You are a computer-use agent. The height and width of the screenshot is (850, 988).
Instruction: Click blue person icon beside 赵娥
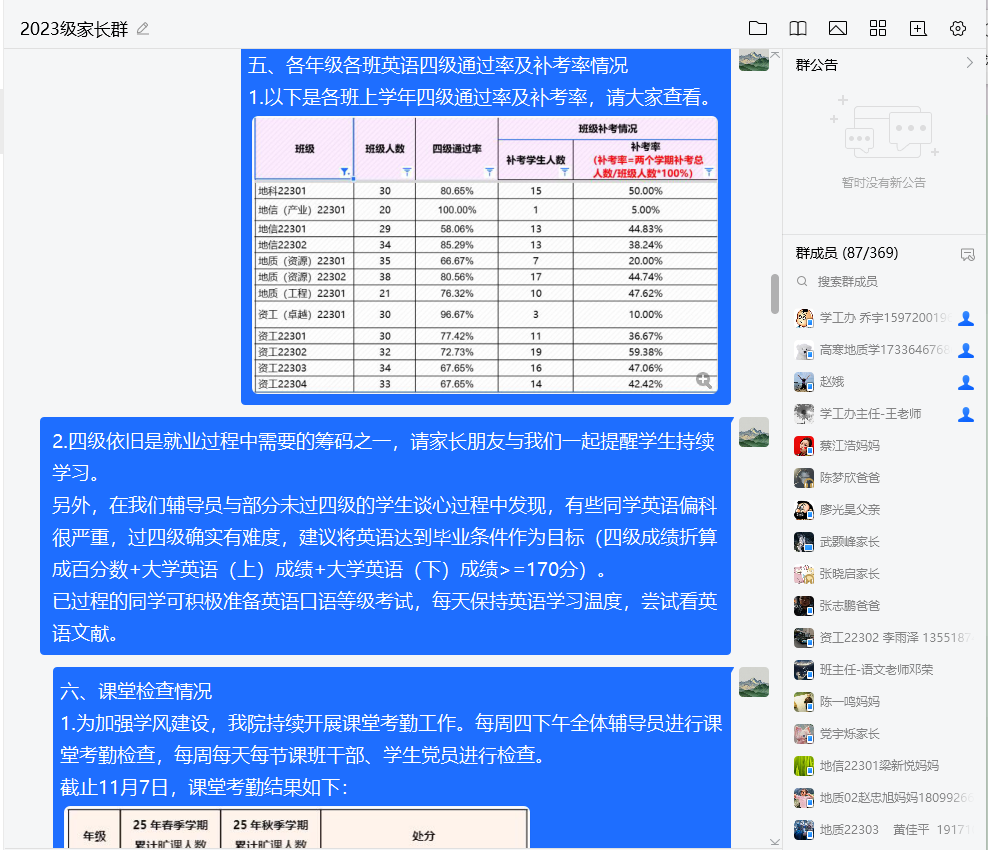point(966,382)
